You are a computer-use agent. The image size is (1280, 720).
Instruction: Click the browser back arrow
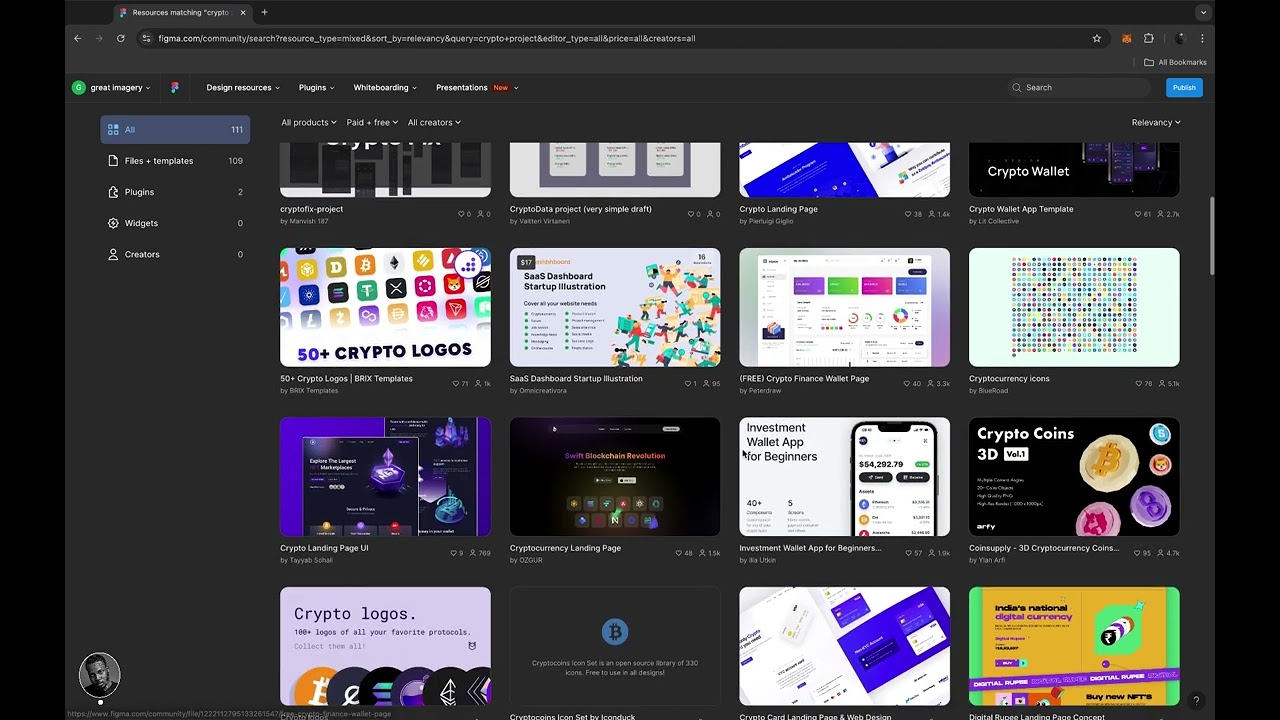(77, 38)
